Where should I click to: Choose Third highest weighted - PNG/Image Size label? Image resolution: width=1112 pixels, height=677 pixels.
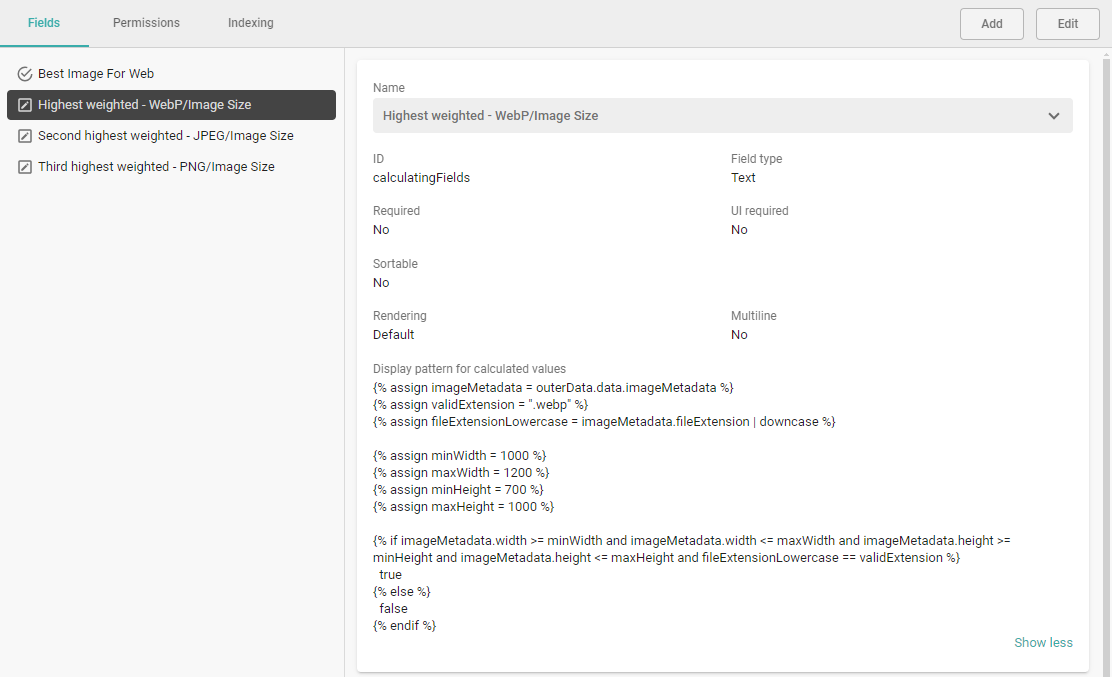(x=156, y=167)
